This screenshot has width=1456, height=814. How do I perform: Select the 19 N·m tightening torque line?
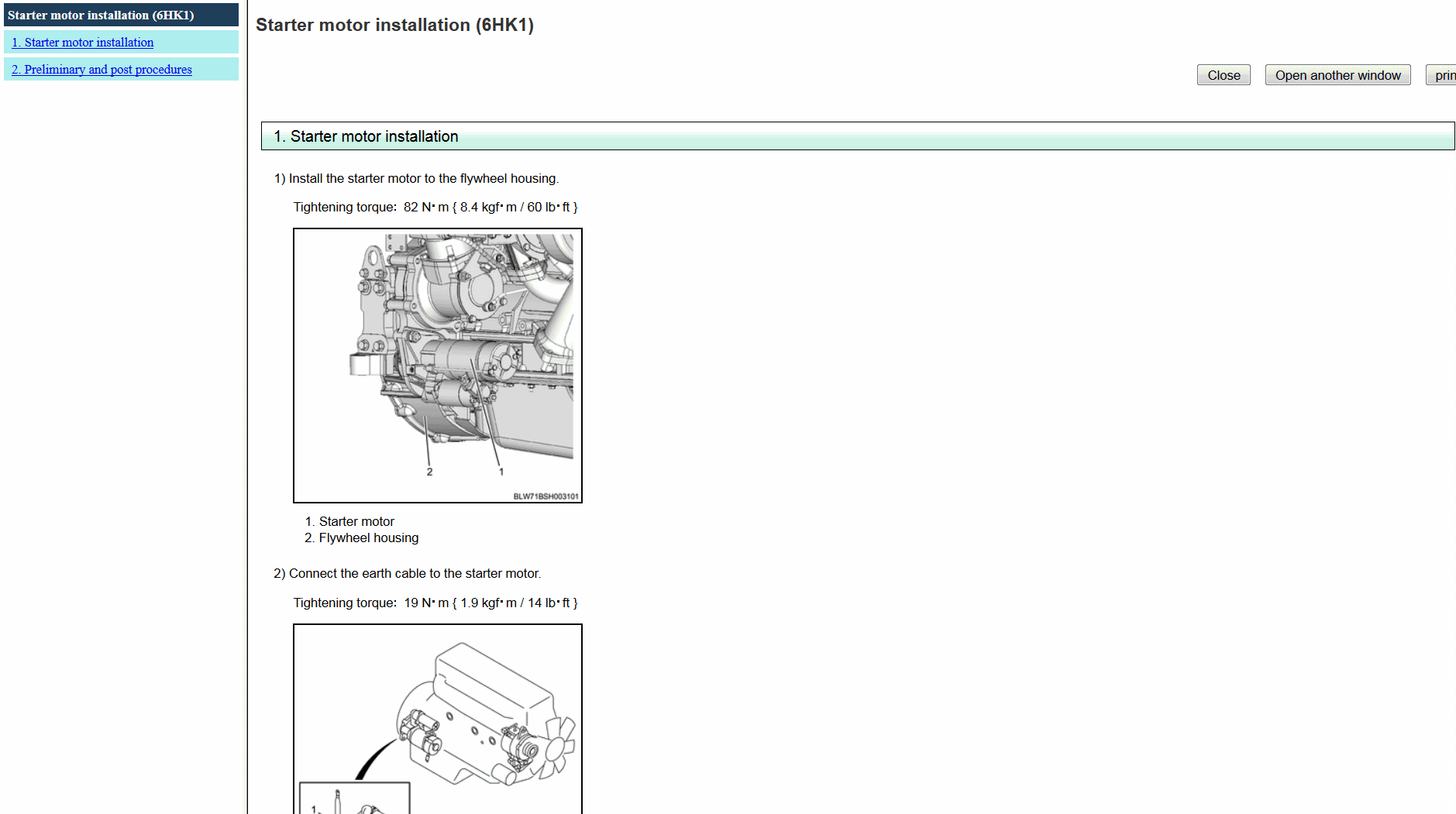pyautogui.click(x=435, y=603)
